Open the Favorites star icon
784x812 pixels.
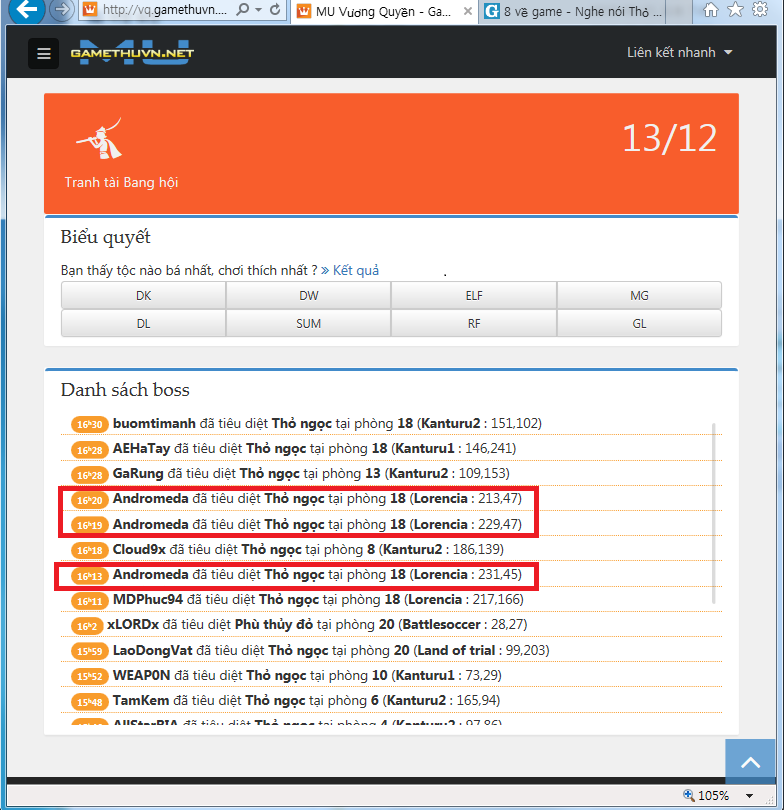tap(735, 11)
